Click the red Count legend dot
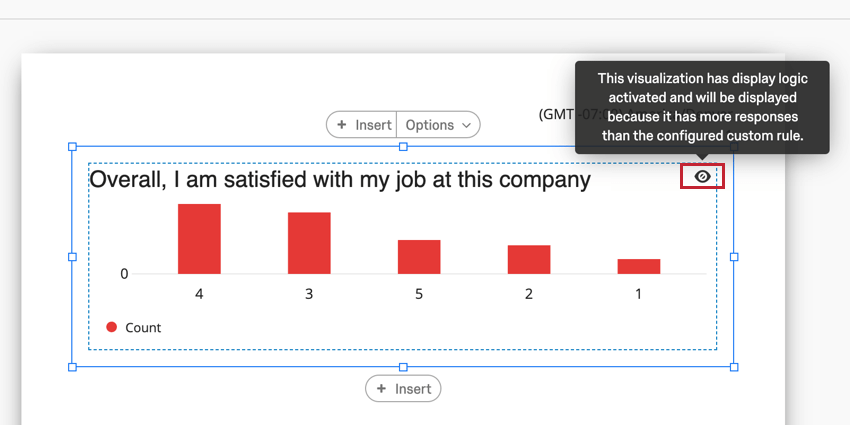The height and width of the screenshot is (425, 850). pyautogui.click(x=111, y=327)
